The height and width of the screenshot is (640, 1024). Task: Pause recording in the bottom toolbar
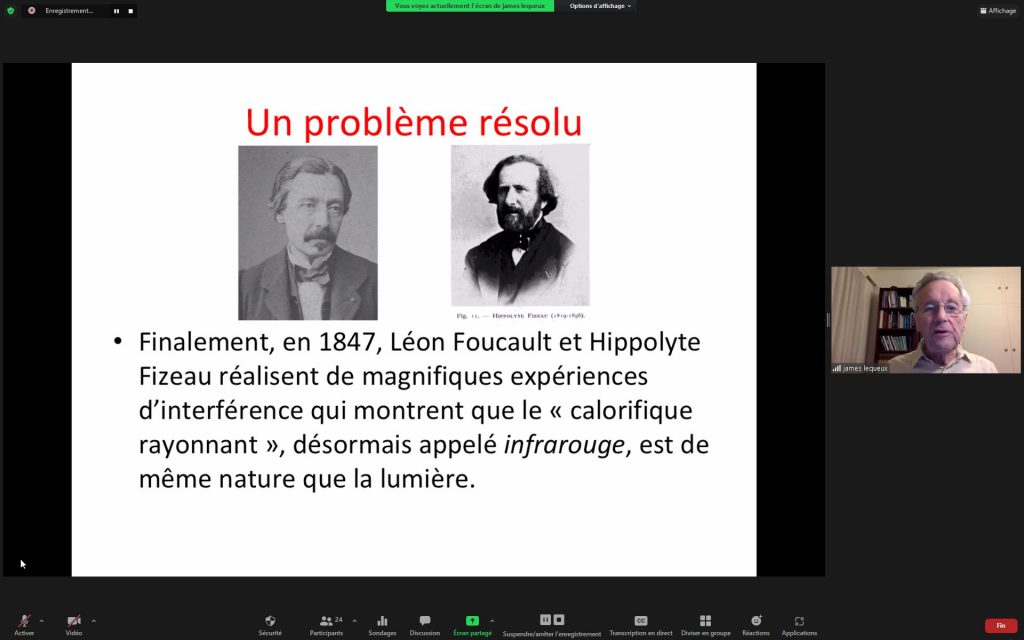pos(545,620)
